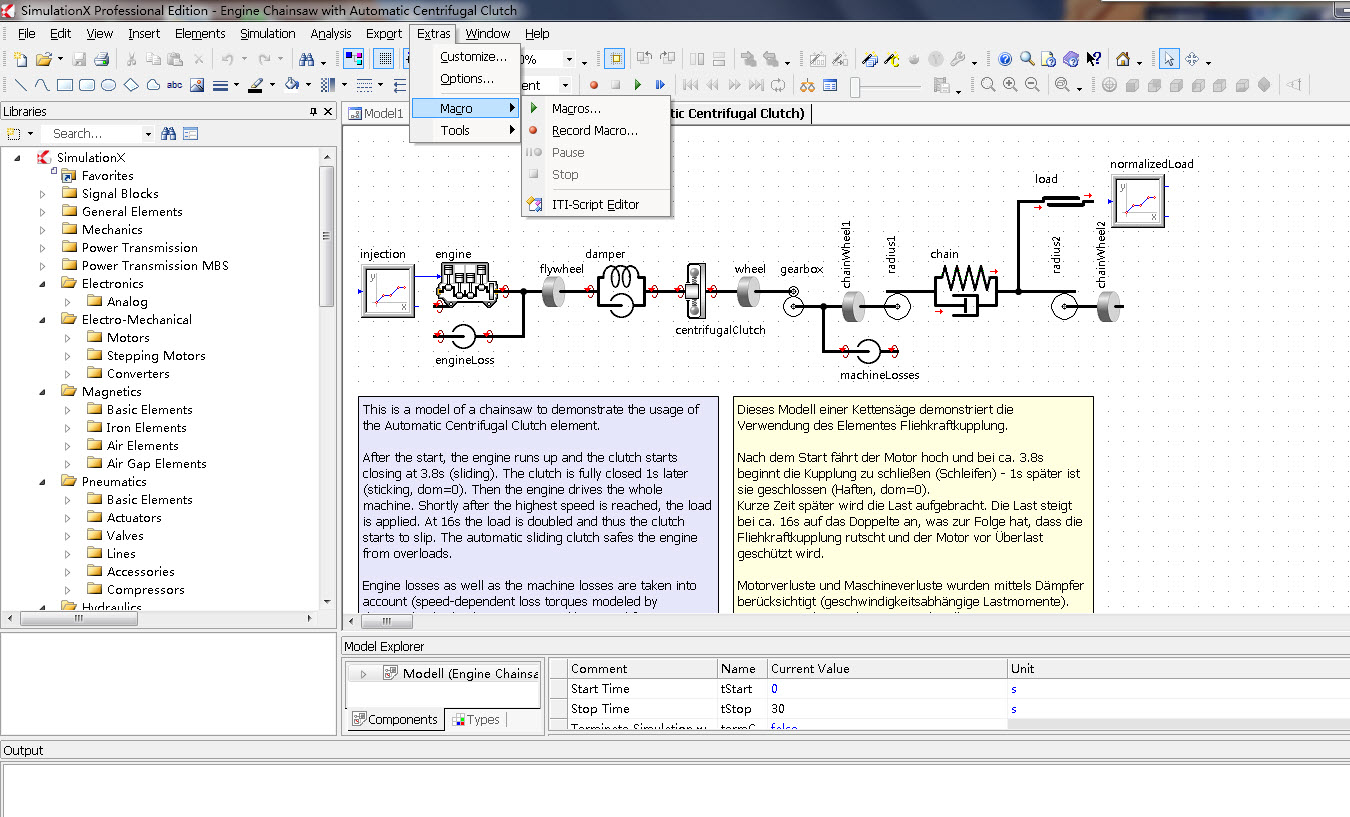Click the blue help question mark icon
The width and height of the screenshot is (1350, 817).
pyautogui.click(x=1005, y=60)
